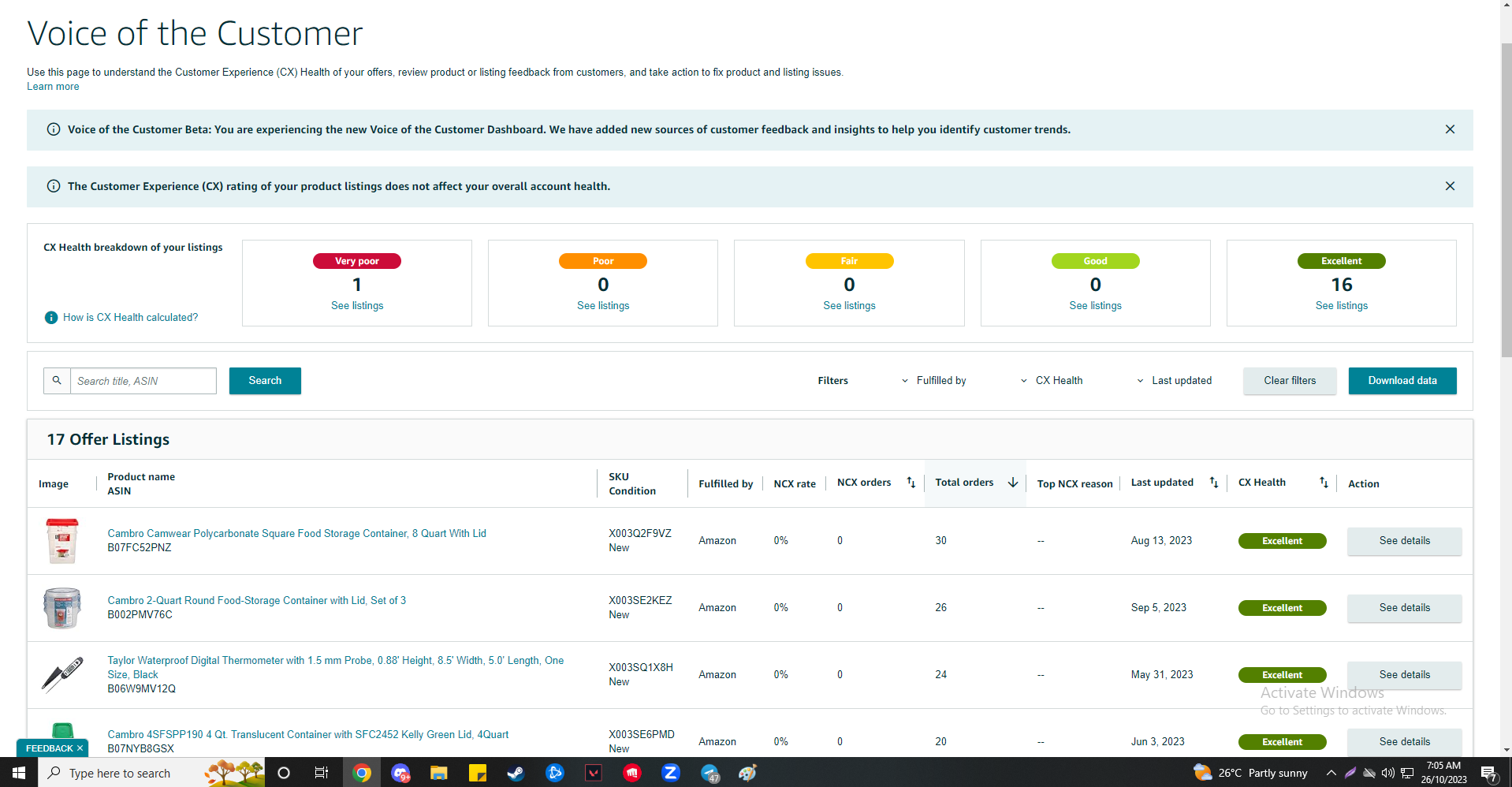Screen dimensions: 1512x787
Task: Click the Excellent badge in the B07FC52PNZ row
Action: click(x=1282, y=541)
